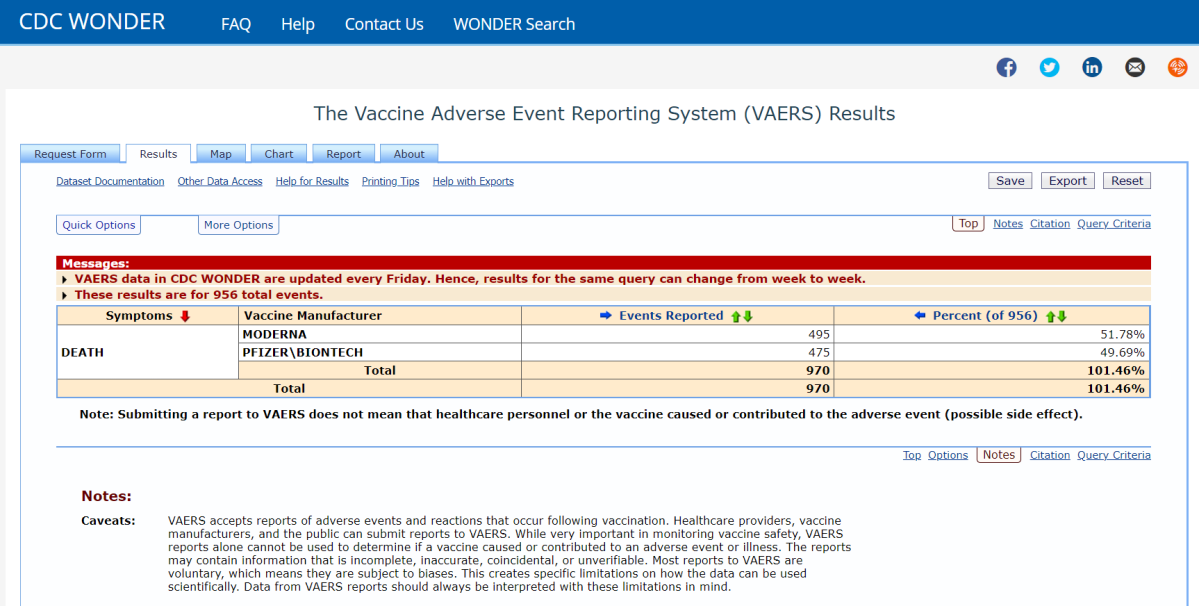
Task: Click green sort arrows beside Percent (of 956)
Action: coord(1056,316)
